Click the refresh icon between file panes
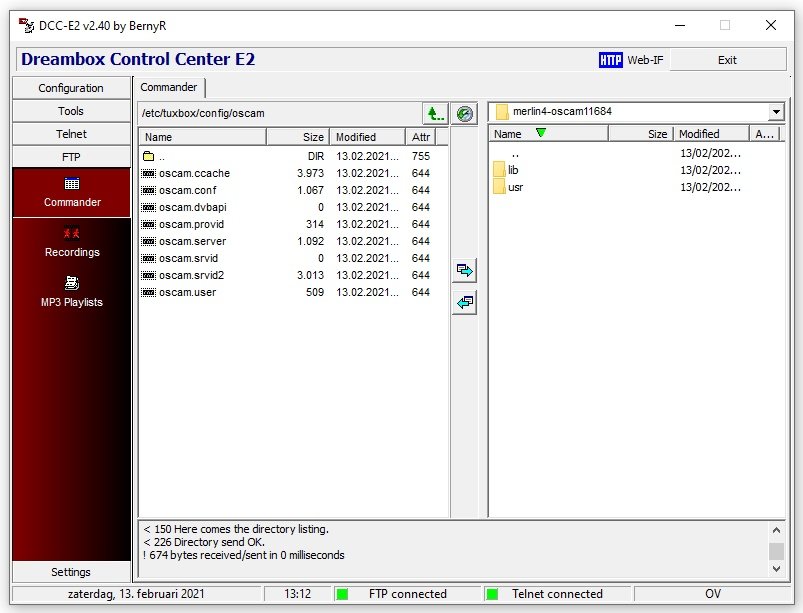The image size is (803, 613). point(464,113)
